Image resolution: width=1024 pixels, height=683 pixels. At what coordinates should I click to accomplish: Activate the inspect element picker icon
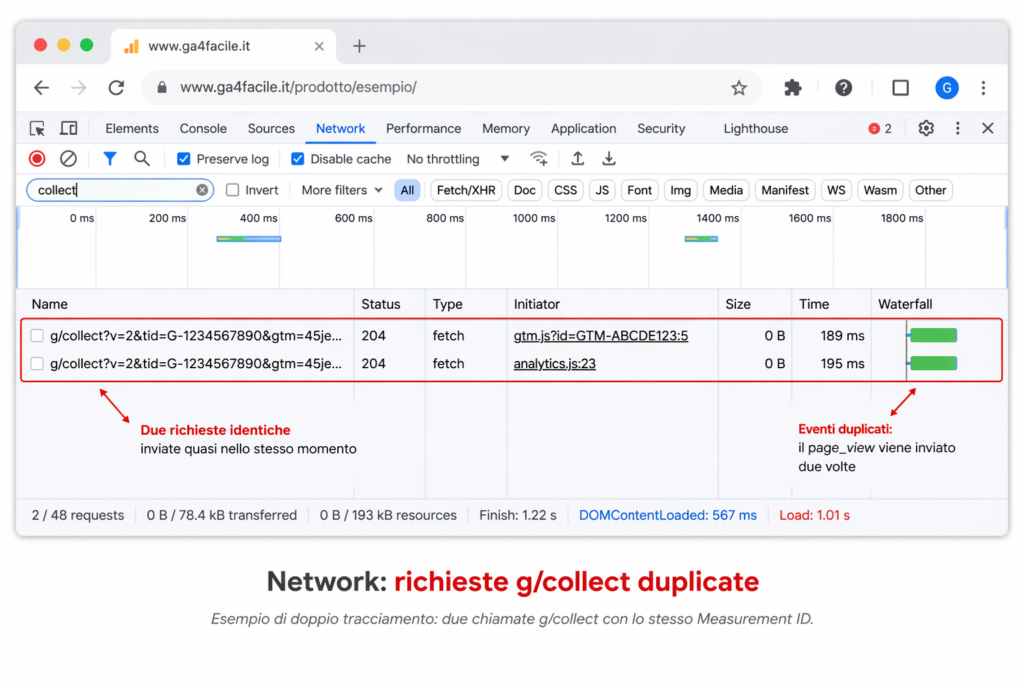37,129
